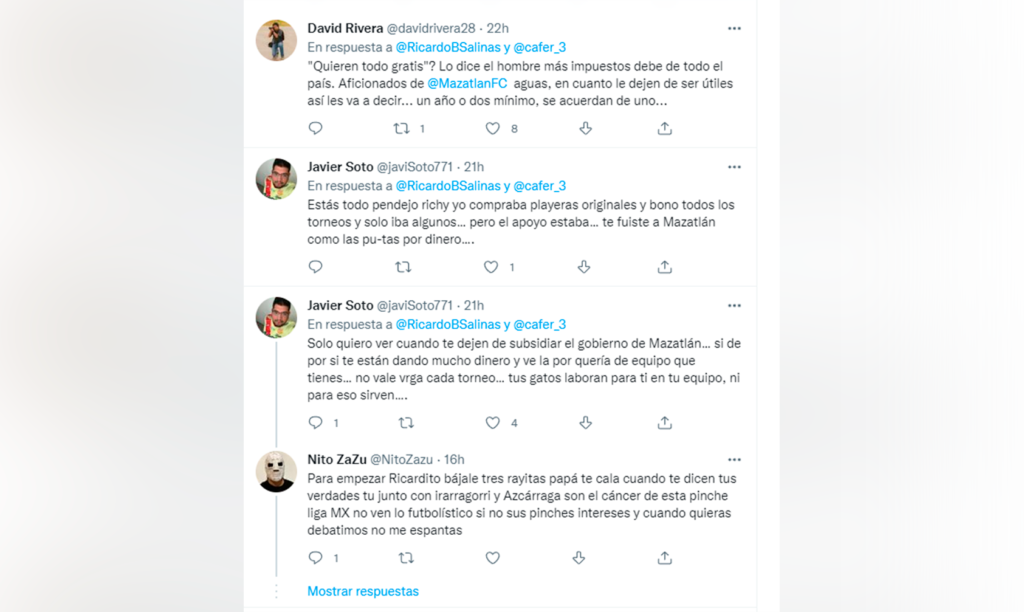The height and width of the screenshot is (612, 1024).
Task: Reply to David Rivera's tweet
Action: (315, 128)
